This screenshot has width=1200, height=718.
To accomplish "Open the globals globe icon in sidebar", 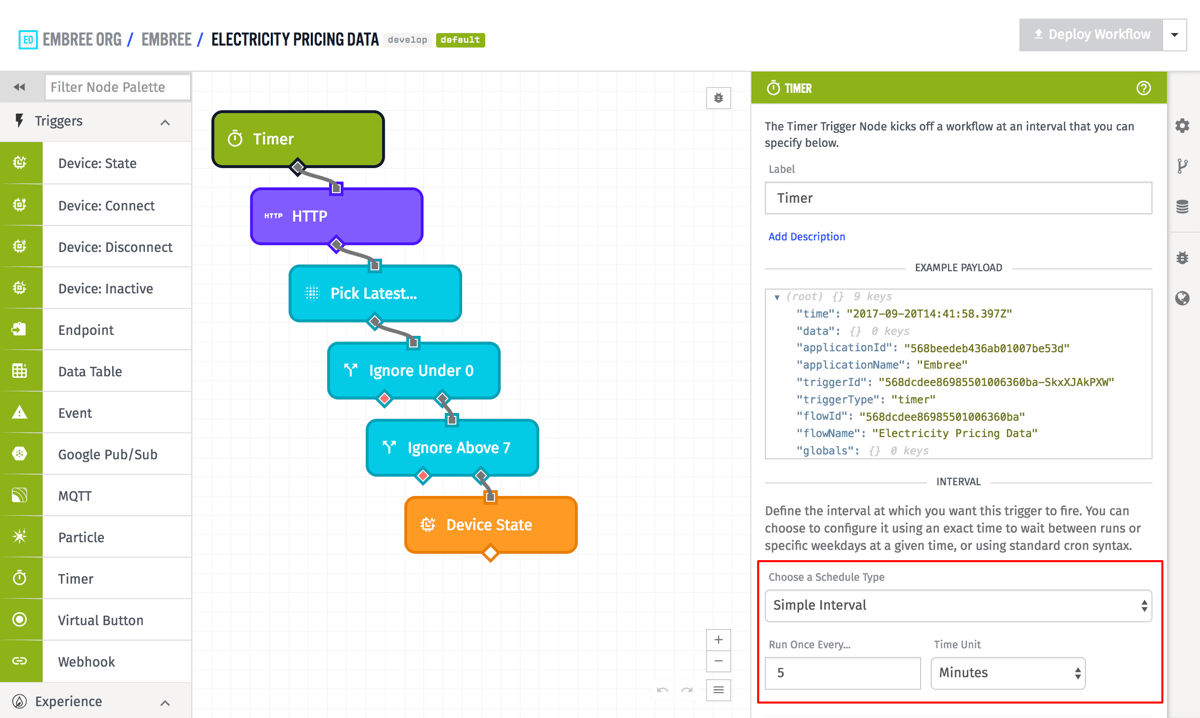I will 1182,298.
